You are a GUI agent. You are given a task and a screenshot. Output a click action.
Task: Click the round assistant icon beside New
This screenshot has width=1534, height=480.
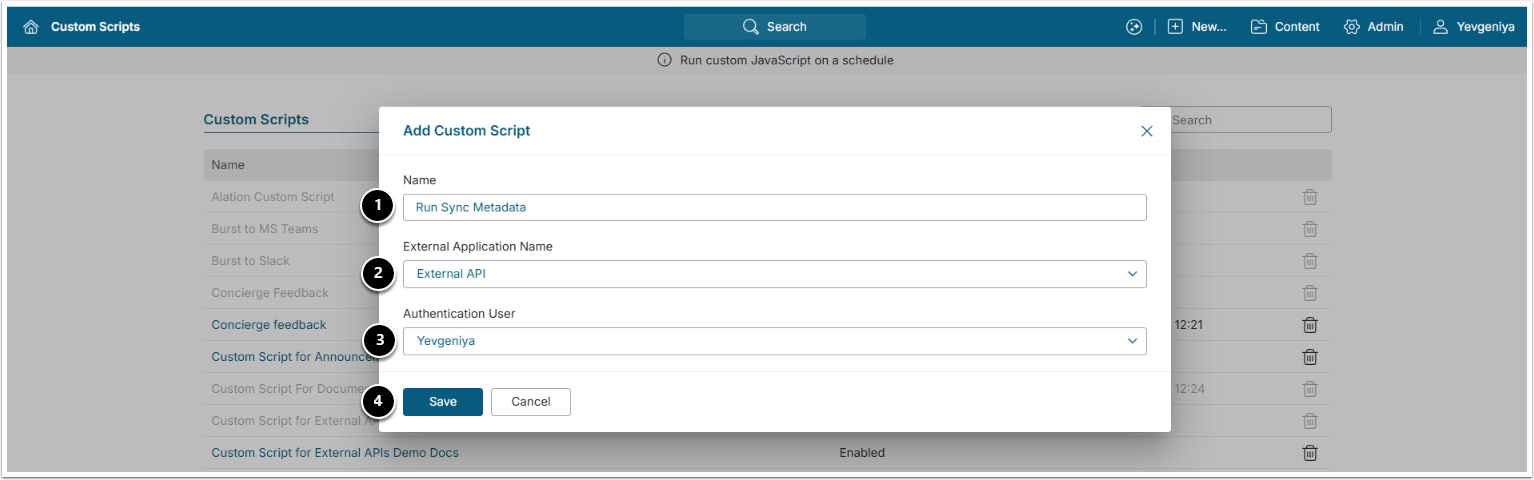[x=1133, y=27]
